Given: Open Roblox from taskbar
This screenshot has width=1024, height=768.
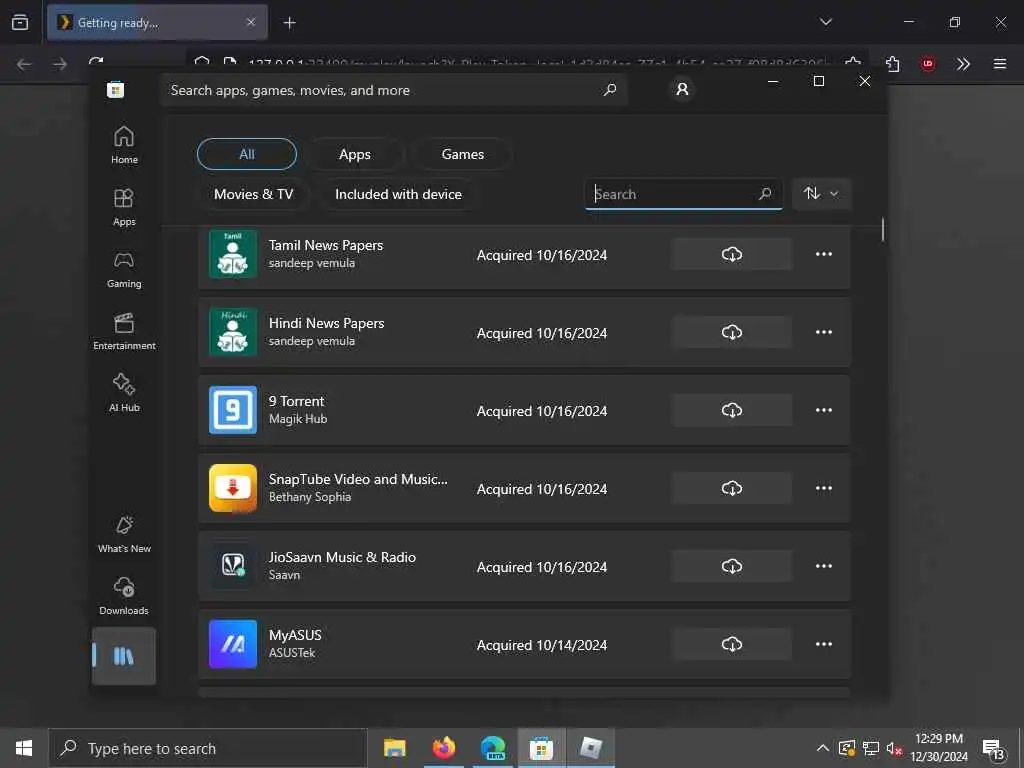Looking at the screenshot, I should click(x=590, y=748).
